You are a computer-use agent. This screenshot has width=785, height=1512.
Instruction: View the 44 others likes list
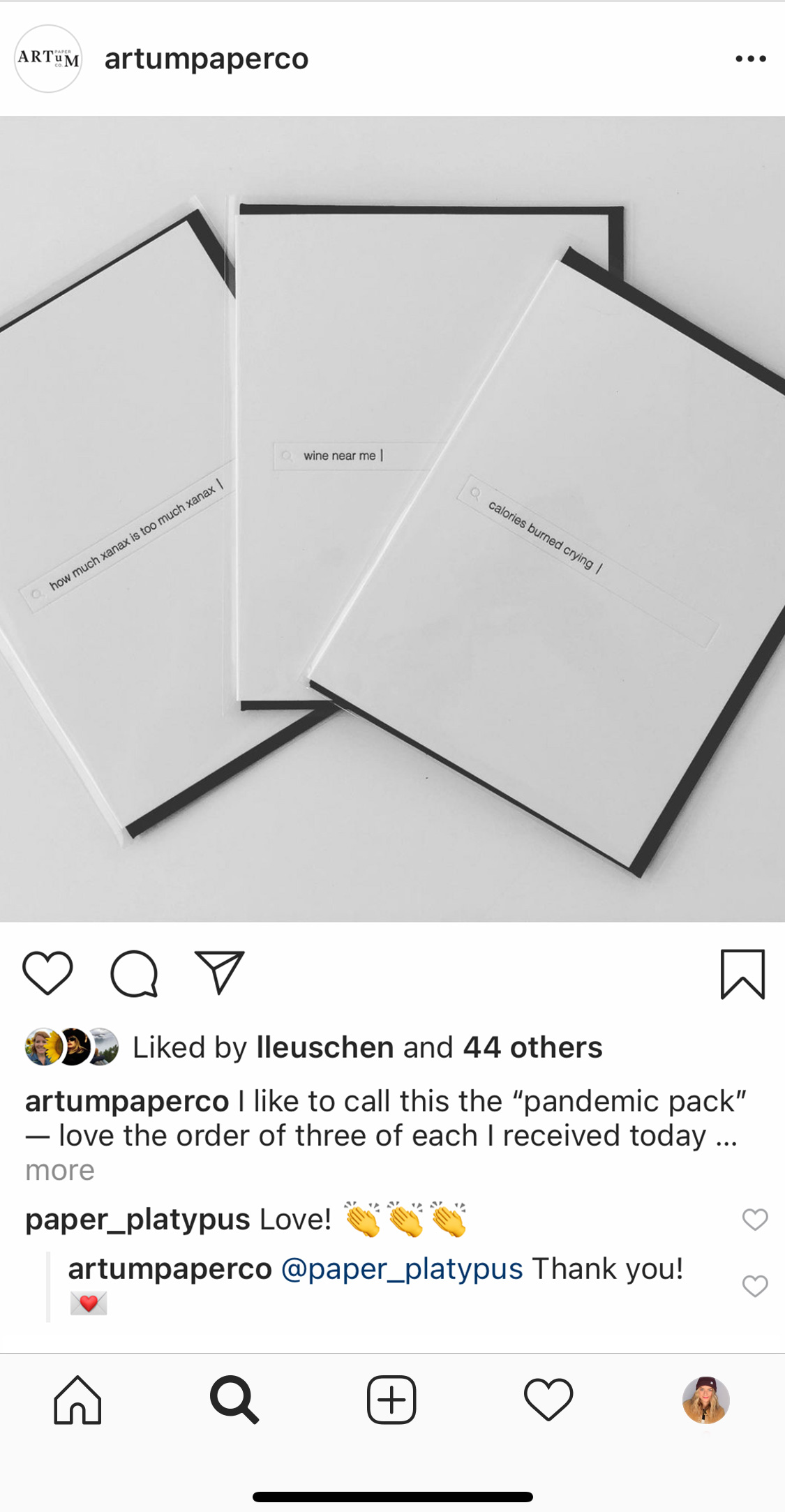pos(533,1047)
